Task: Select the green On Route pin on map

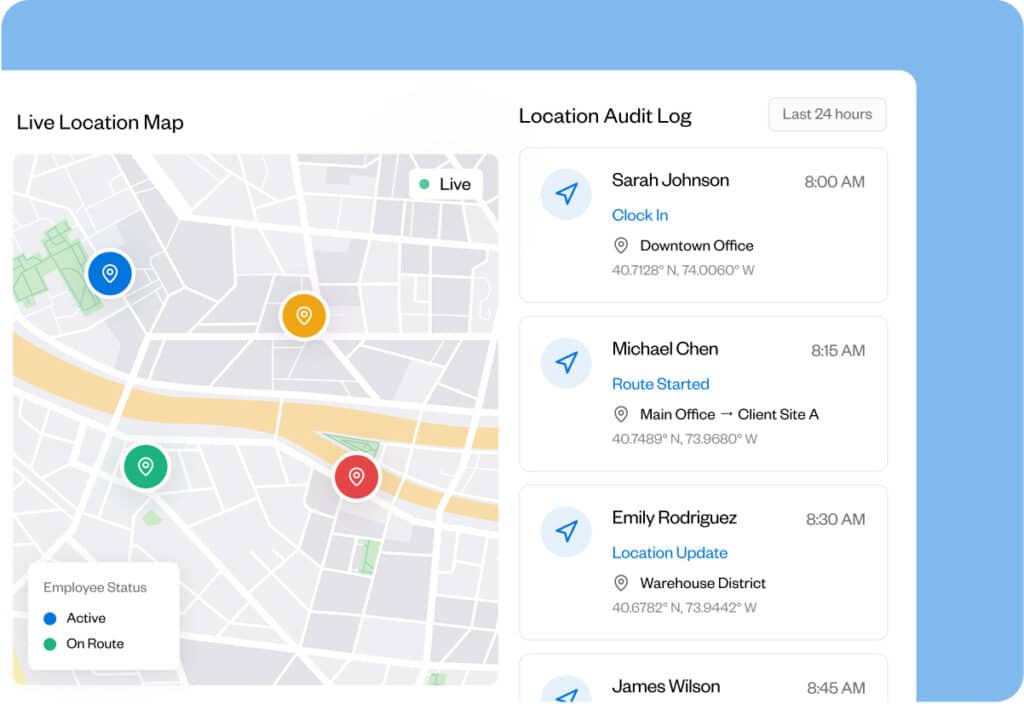Action: [146, 466]
